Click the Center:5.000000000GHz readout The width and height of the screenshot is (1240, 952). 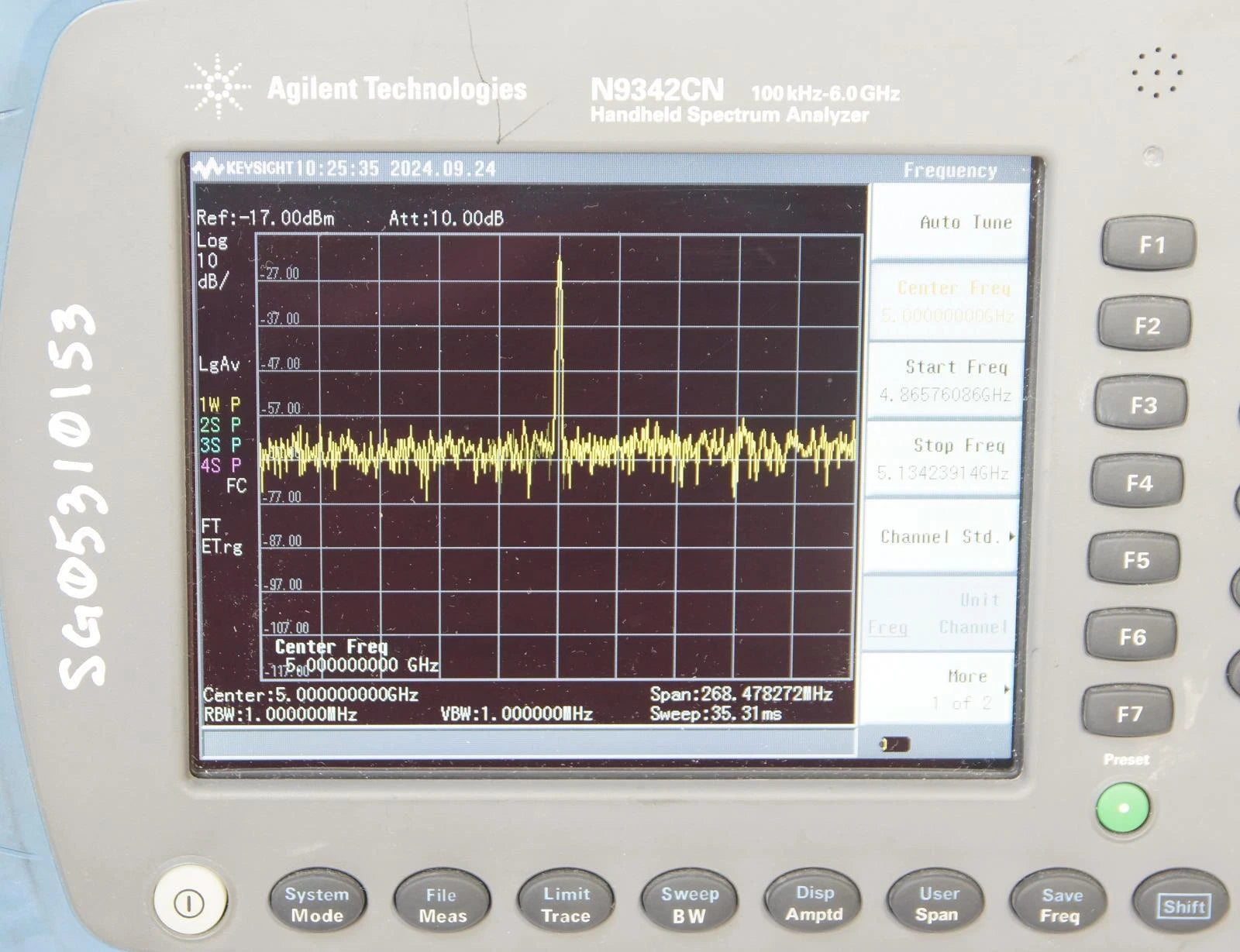tap(310, 694)
